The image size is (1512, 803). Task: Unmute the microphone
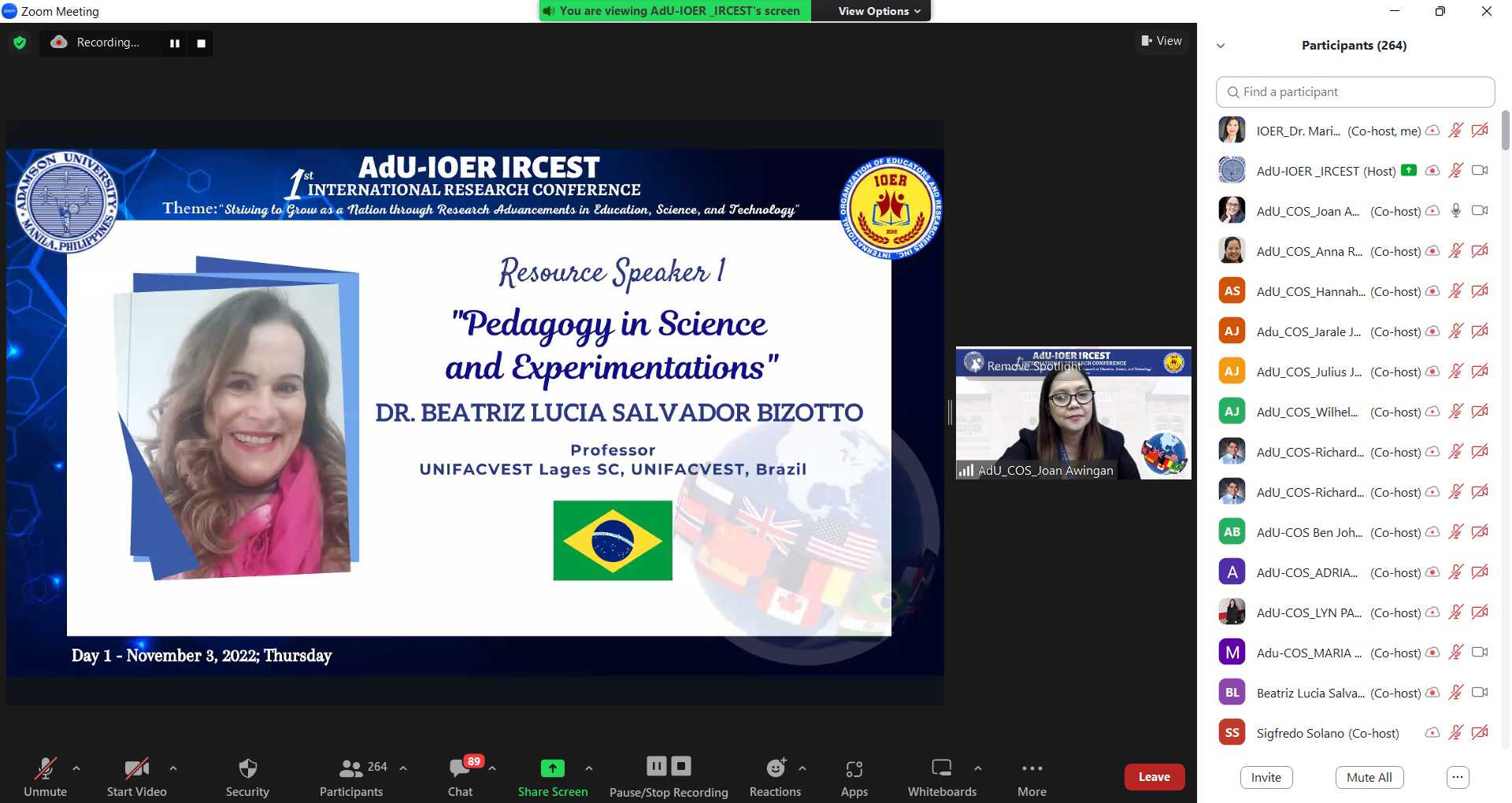(45, 768)
